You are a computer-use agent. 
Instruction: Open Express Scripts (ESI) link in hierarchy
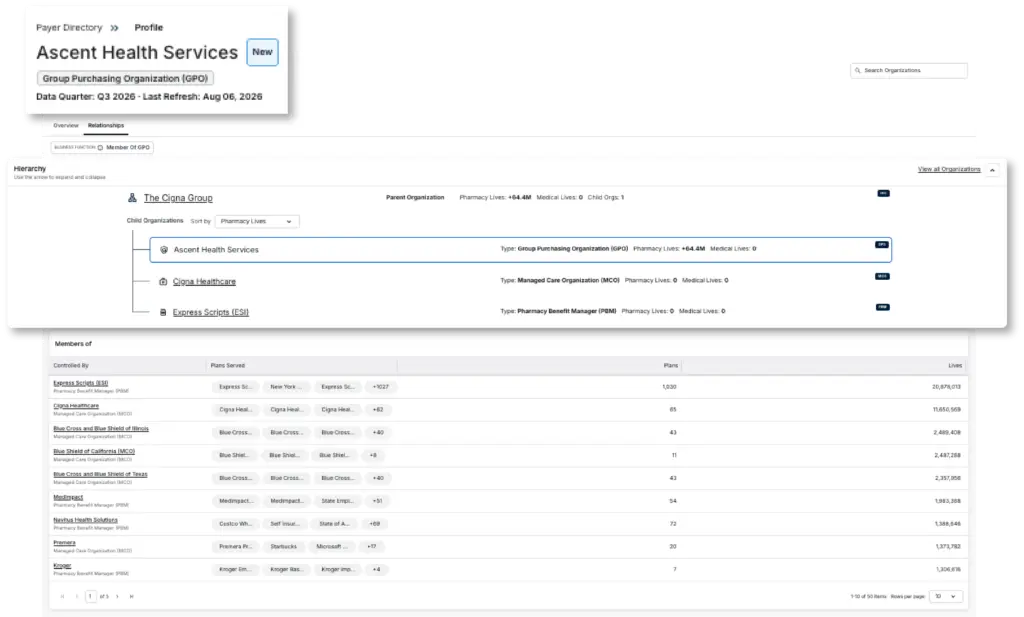pyautogui.click(x=210, y=312)
